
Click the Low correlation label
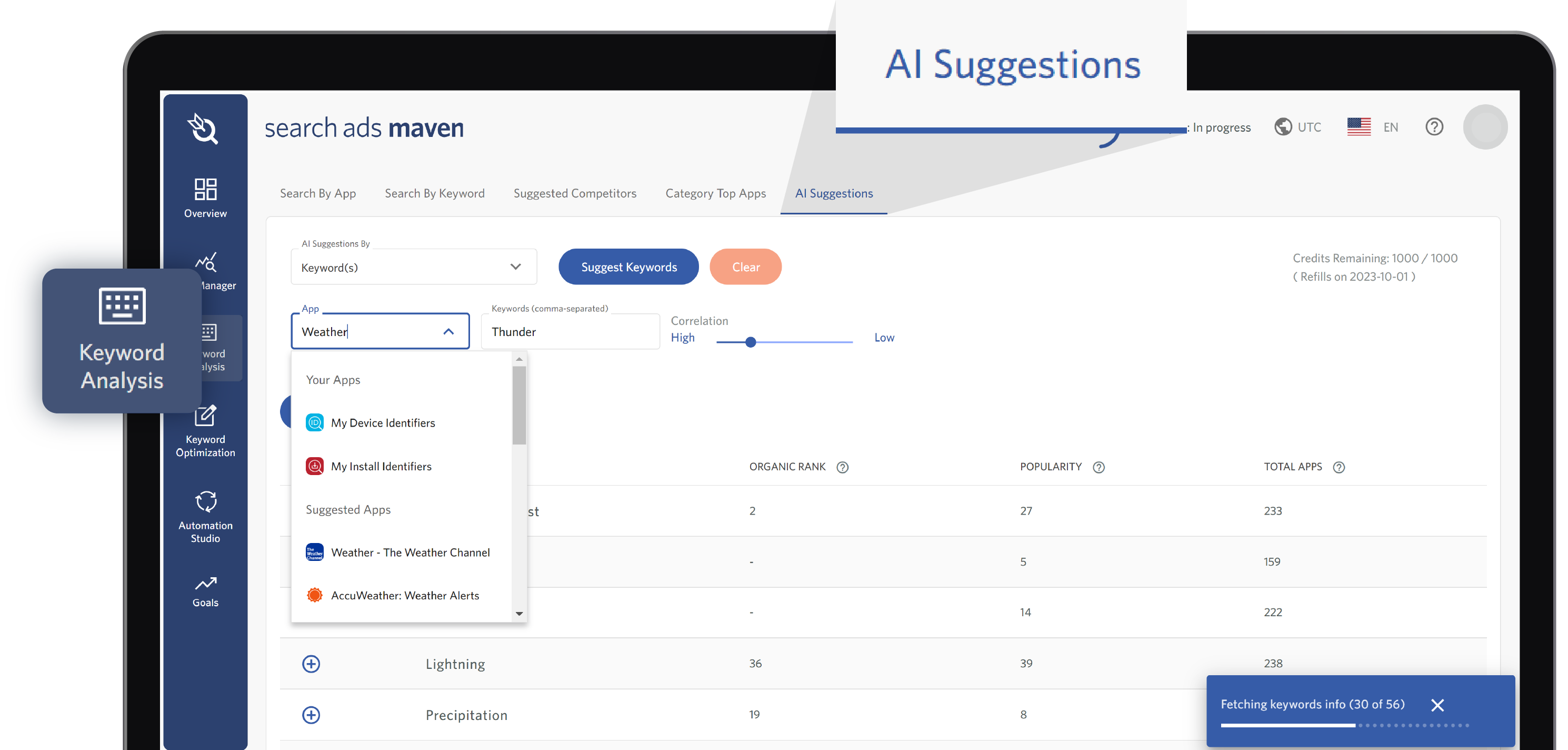pos(884,338)
